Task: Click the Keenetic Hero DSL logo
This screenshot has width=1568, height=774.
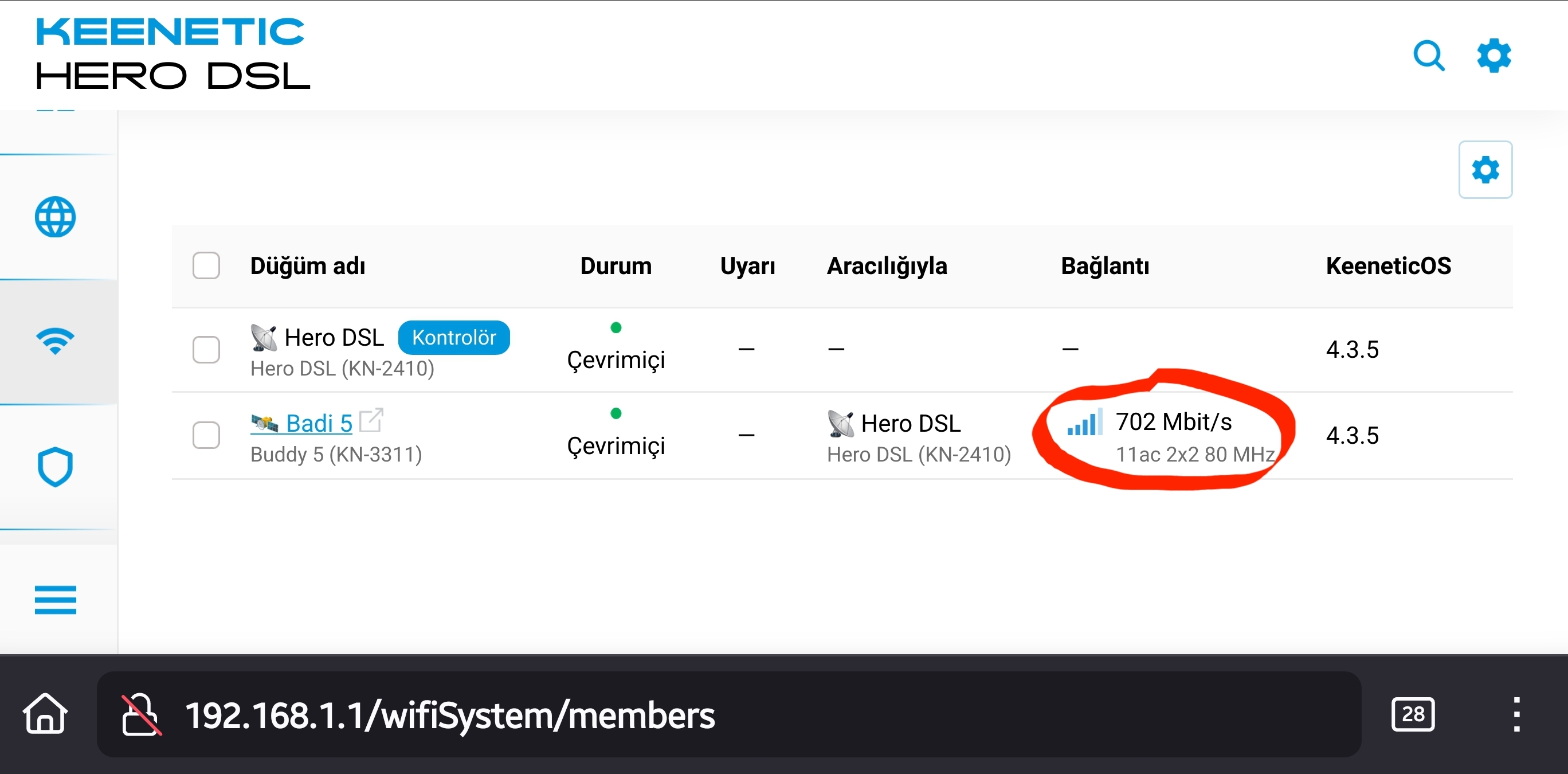Action: pyautogui.click(x=173, y=53)
